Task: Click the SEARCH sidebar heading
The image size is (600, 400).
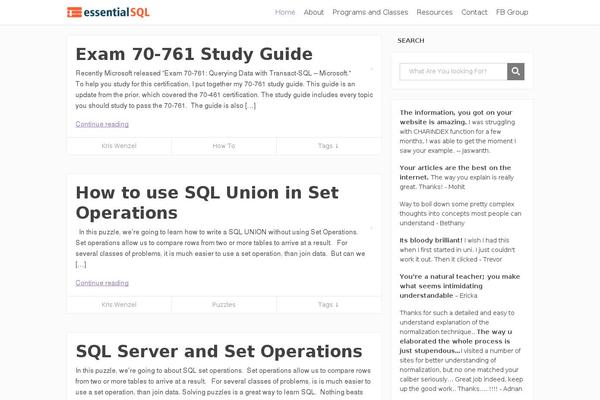Action: click(411, 41)
